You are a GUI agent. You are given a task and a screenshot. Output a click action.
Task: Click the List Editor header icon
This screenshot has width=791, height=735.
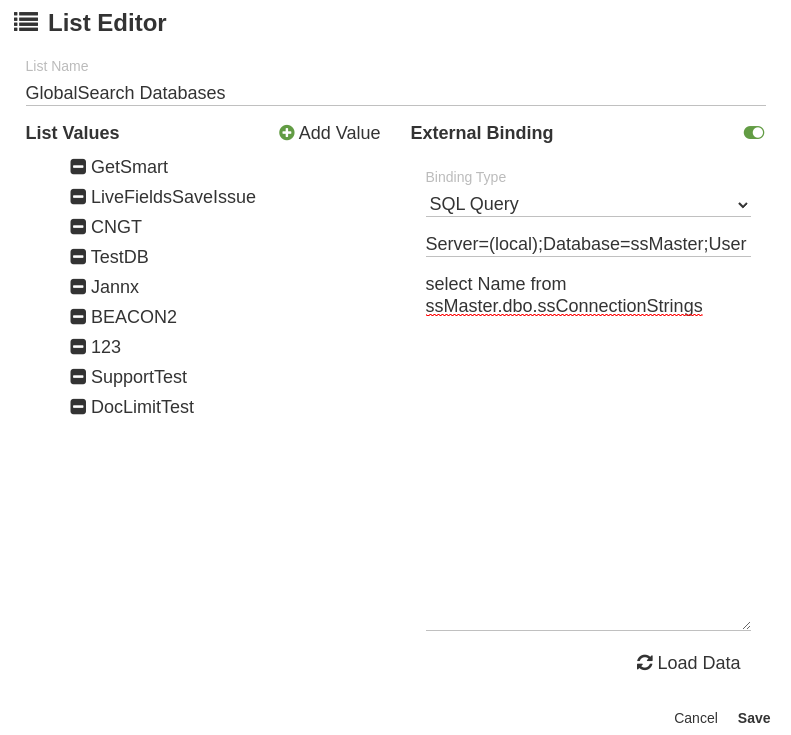click(26, 22)
